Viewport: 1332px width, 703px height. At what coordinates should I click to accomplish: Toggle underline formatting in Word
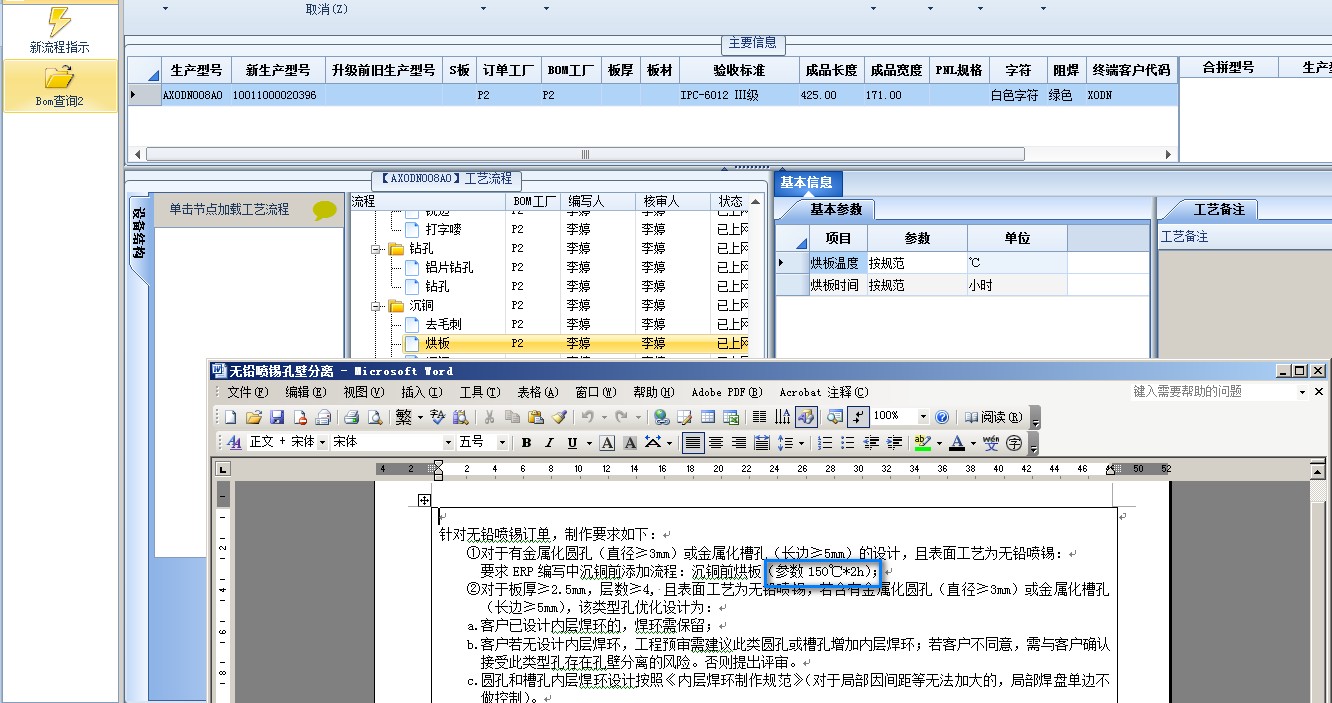click(x=572, y=443)
